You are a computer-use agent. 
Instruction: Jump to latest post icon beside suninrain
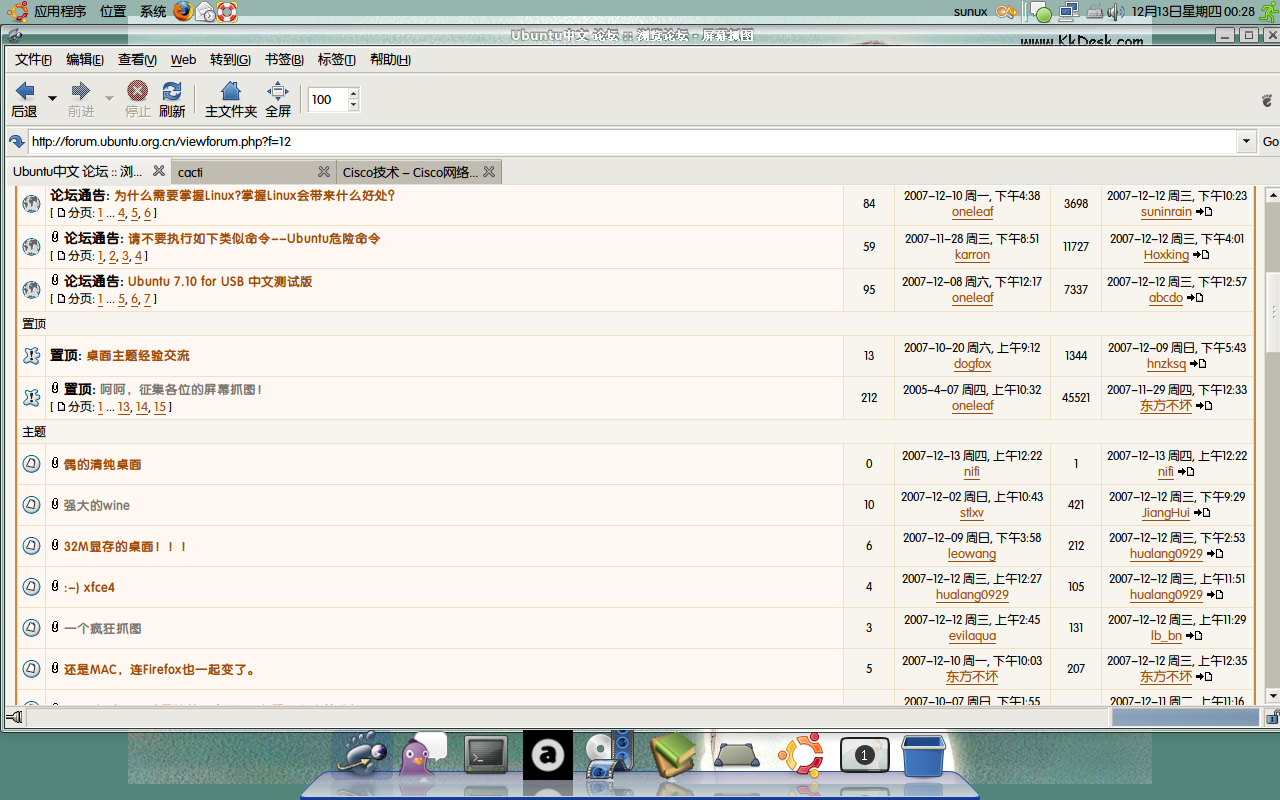1204,212
